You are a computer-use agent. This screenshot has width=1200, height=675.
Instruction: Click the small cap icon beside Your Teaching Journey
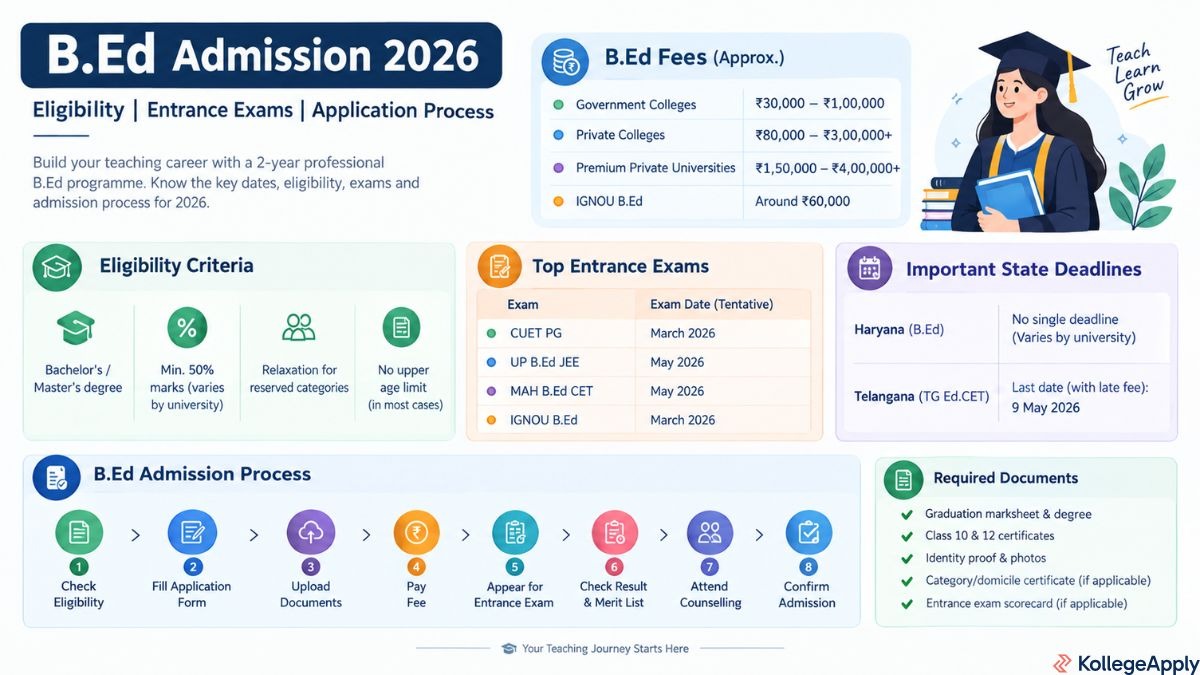pos(509,649)
